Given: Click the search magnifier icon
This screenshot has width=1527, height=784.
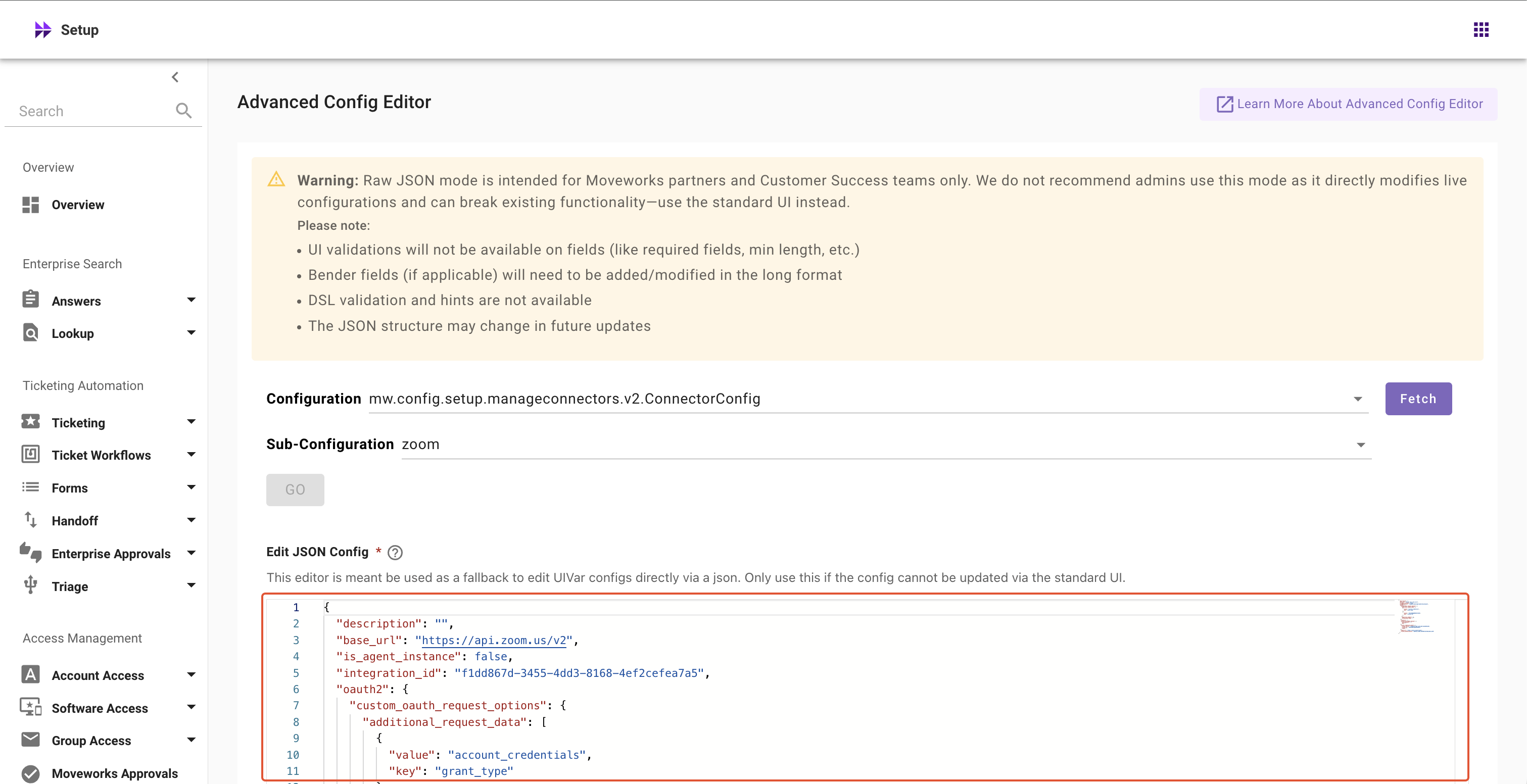Looking at the screenshot, I should click(184, 111).
